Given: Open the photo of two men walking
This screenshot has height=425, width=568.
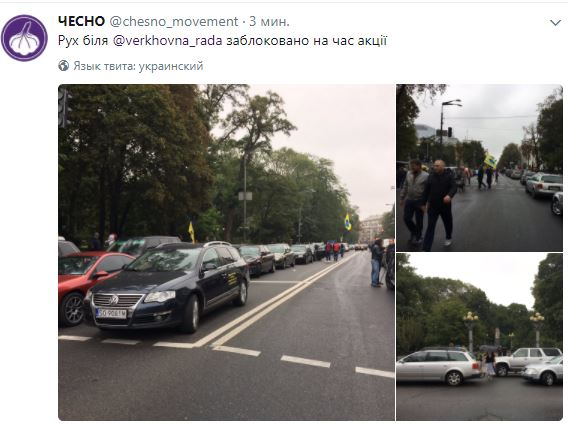Looking at the screenshot, I should tap(479, 168).
